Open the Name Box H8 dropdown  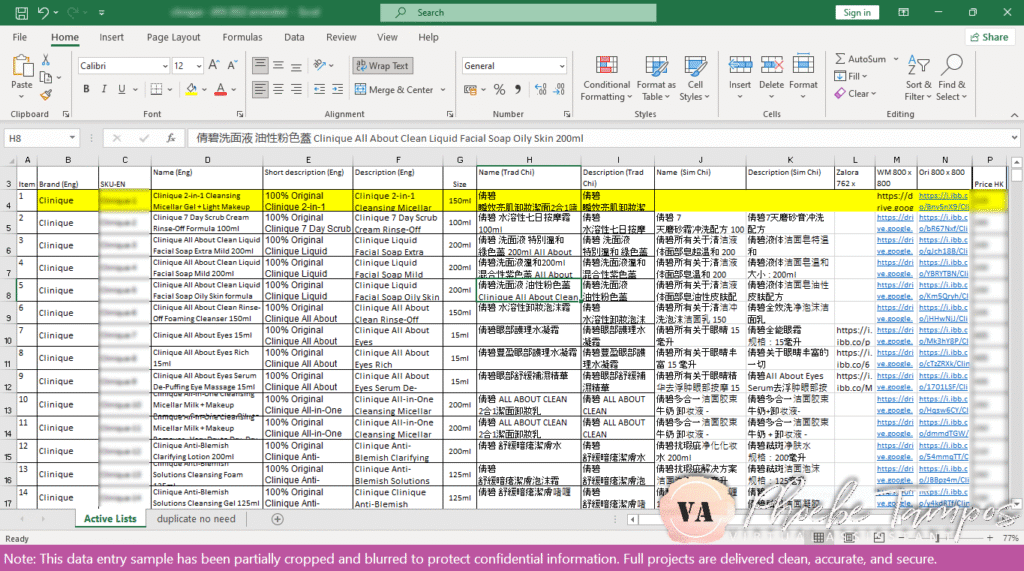point(72,138)
